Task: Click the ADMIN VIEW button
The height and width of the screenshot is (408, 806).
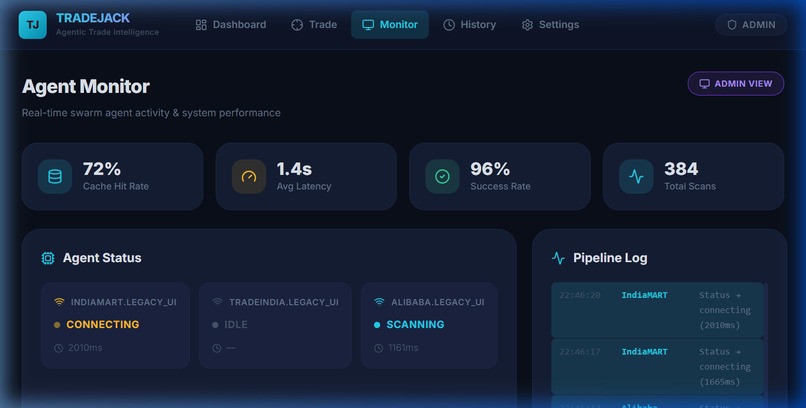Action: [x=736, y=84]
